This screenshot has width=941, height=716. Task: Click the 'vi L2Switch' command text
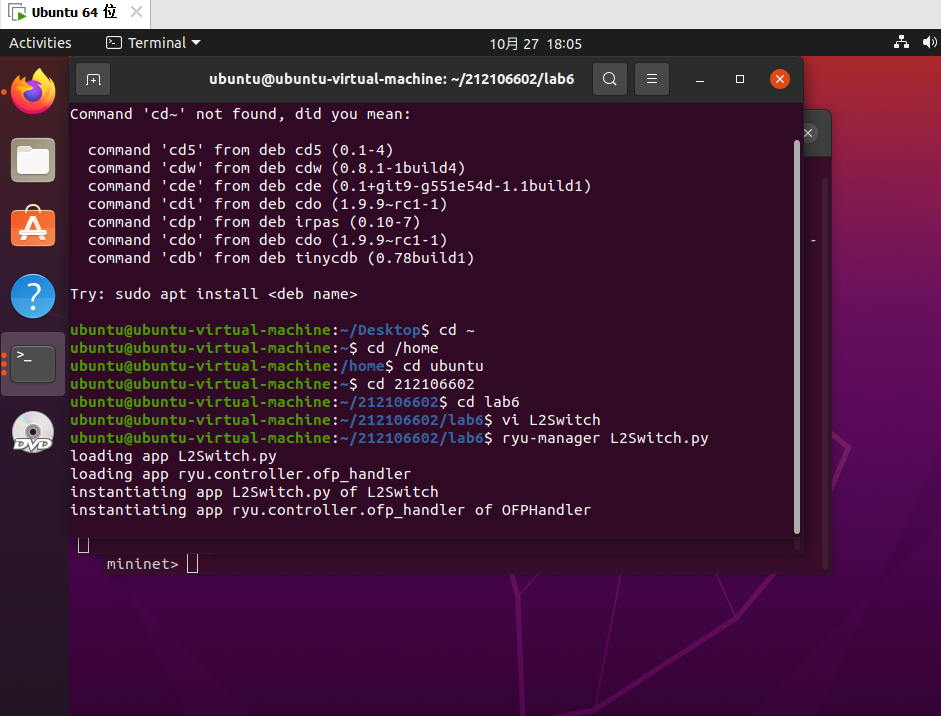(x=551, y=420)
